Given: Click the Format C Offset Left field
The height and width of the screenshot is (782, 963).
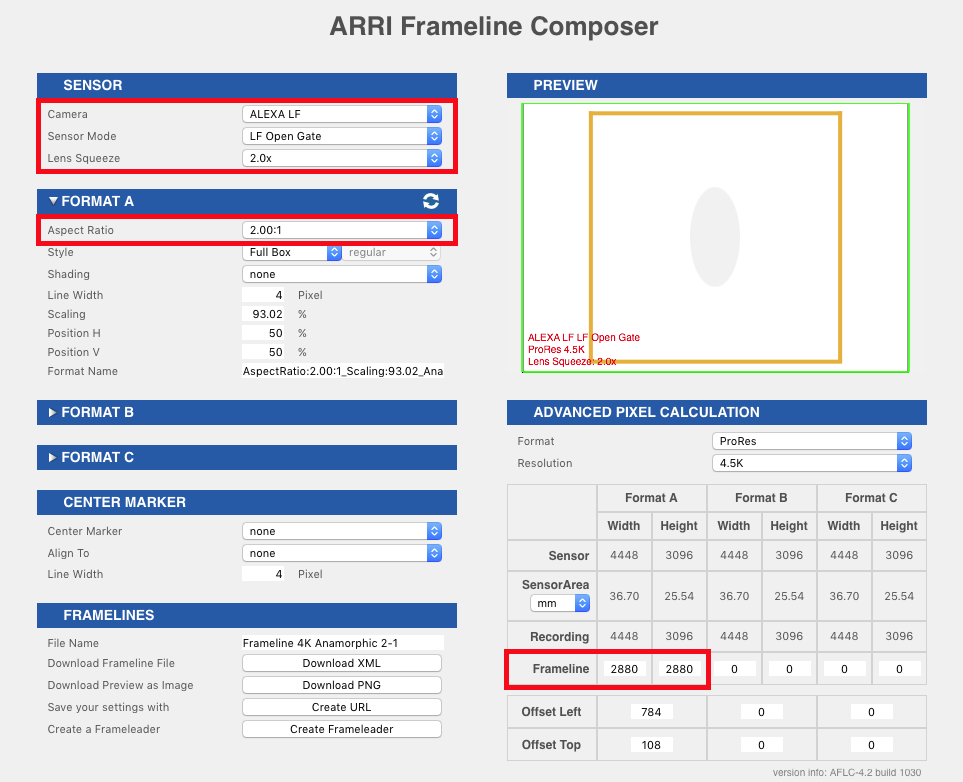Looking at the screenshot, I should (871, 712).
